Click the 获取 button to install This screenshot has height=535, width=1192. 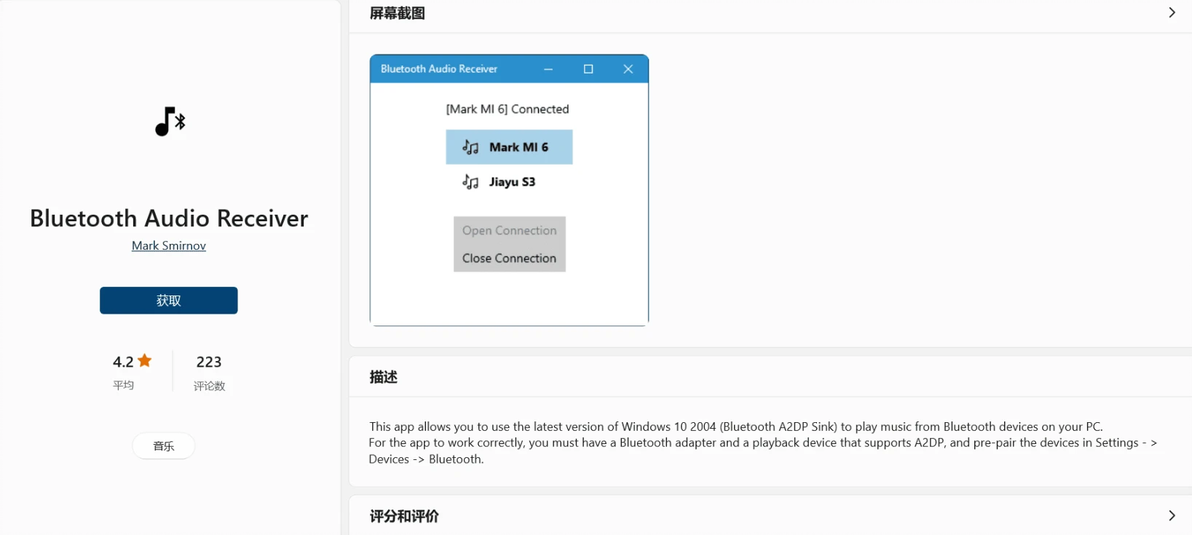pos(169,300)
